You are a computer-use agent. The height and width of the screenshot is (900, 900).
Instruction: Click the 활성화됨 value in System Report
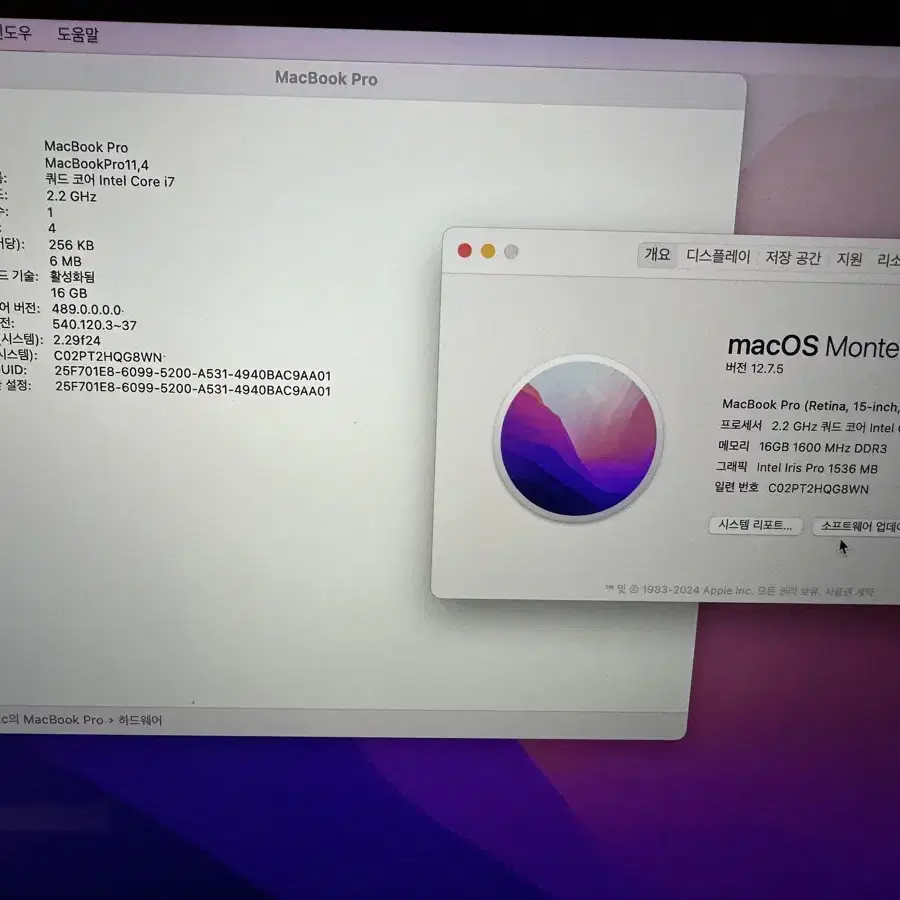click(72, 277)
